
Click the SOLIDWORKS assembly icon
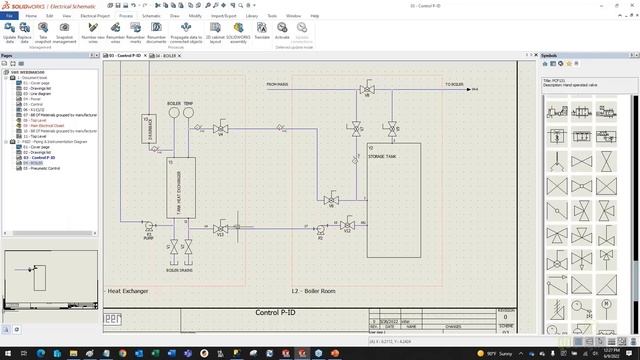(238, 32)
